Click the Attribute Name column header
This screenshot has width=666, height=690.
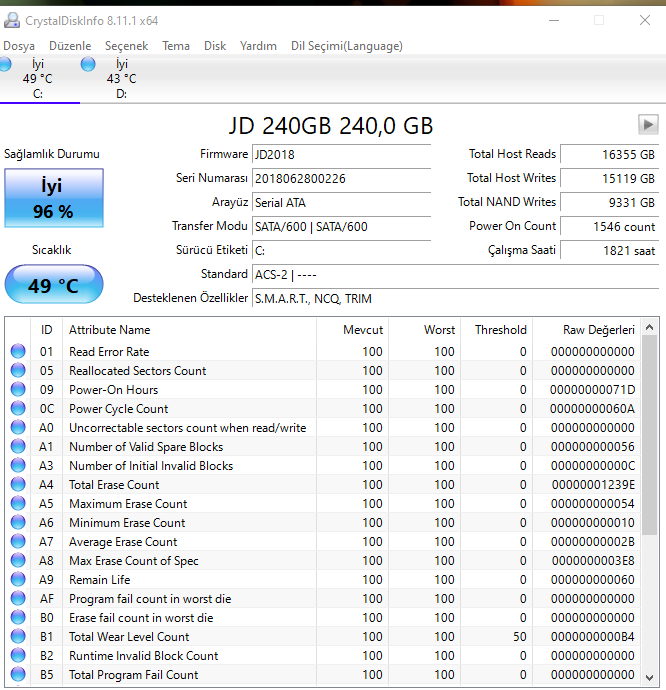(109, 329)
